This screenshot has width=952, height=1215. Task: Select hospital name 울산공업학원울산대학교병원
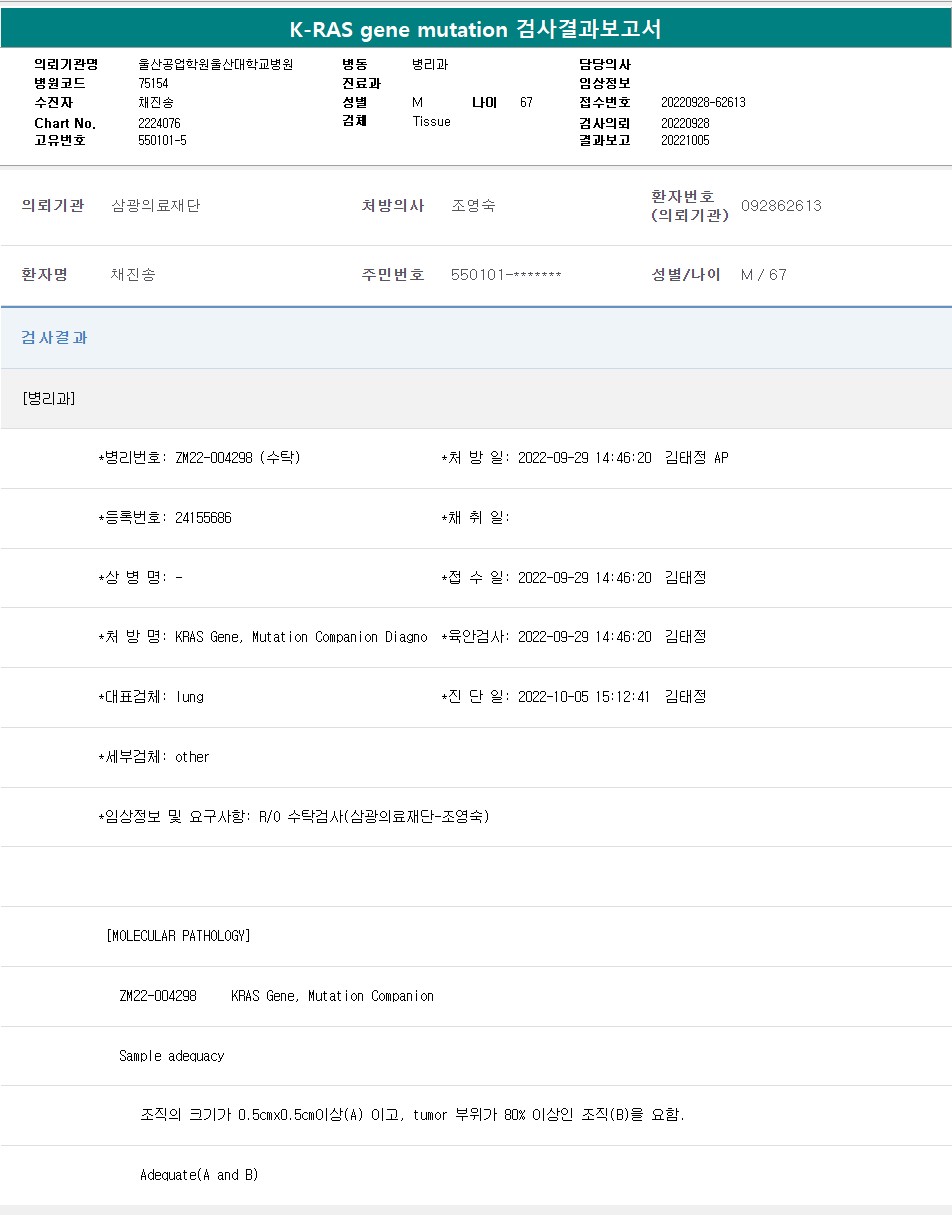[x=215, y=64]
